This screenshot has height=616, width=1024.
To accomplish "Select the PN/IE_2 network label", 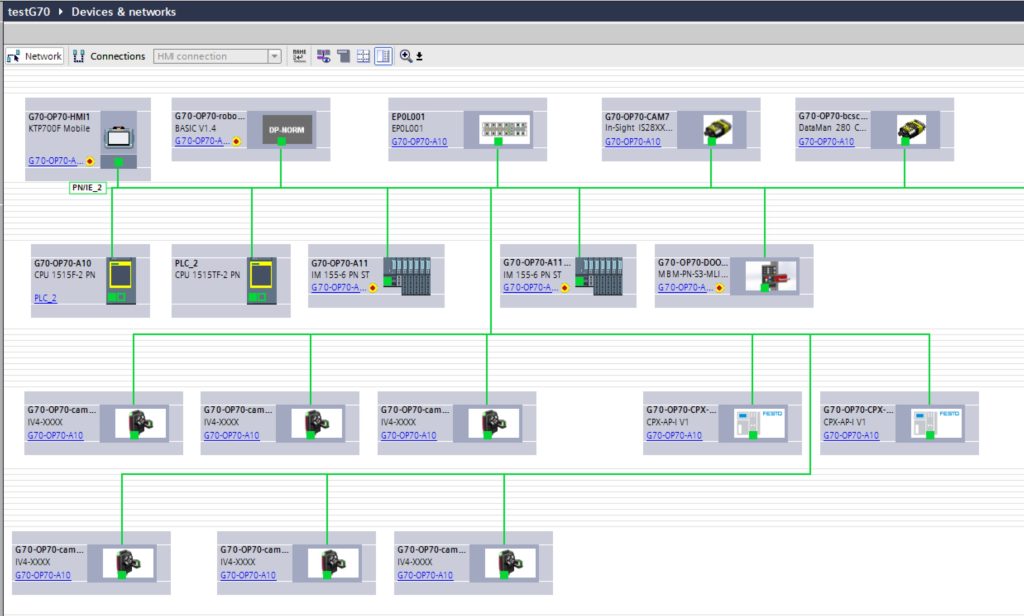I will point(87,187).
